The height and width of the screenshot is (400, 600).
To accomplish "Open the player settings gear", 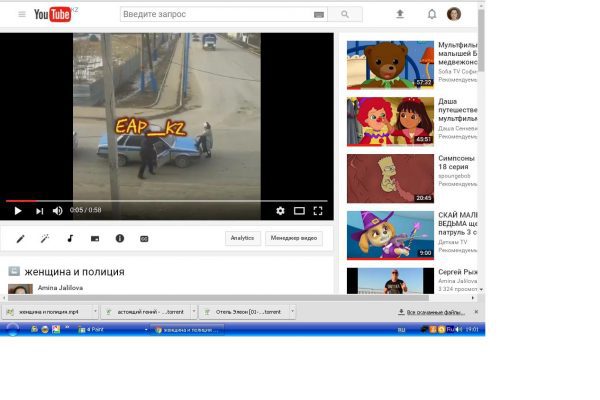I will click(x=280, y=211).
